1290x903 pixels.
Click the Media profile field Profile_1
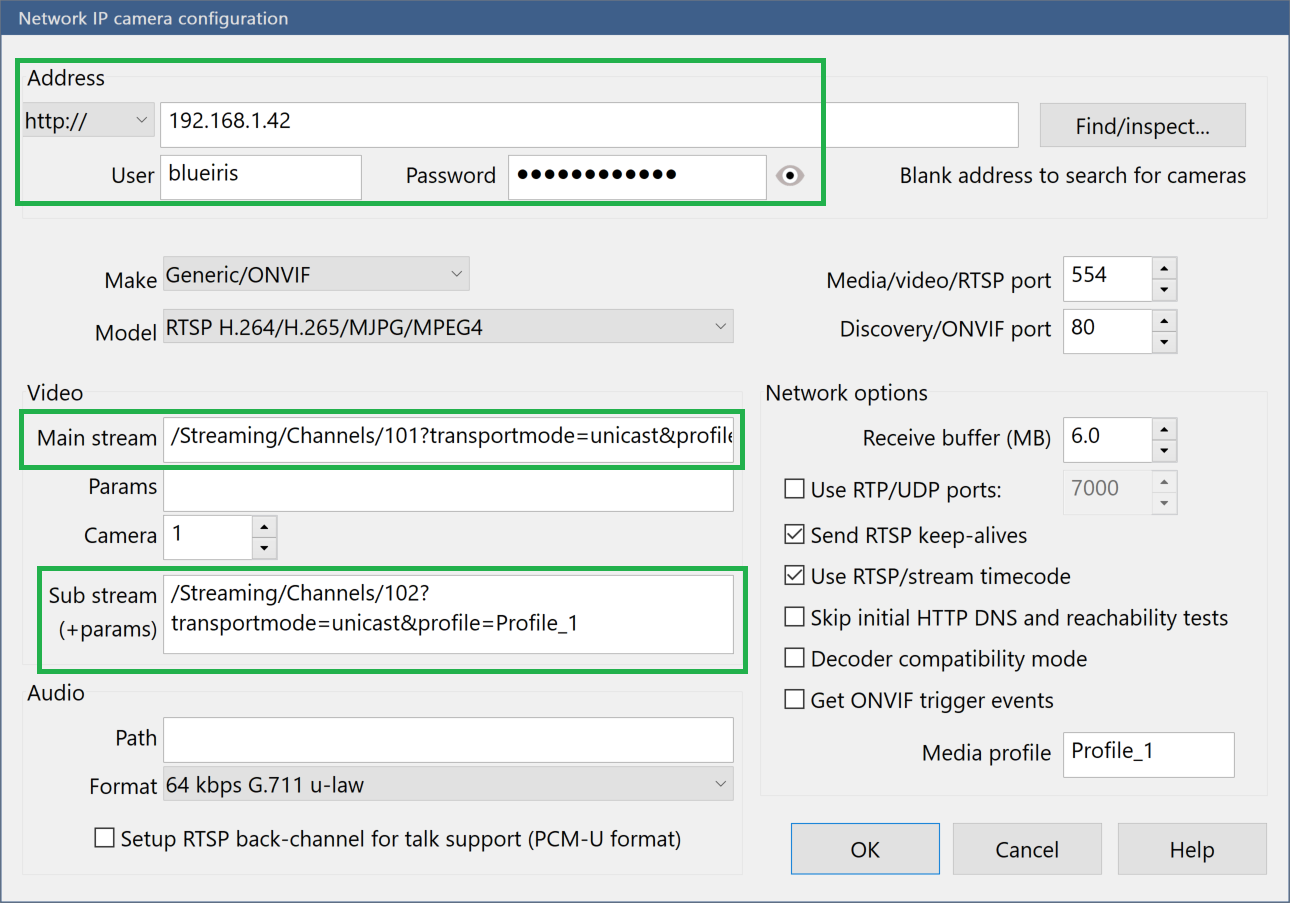(x=1149, y=754)
